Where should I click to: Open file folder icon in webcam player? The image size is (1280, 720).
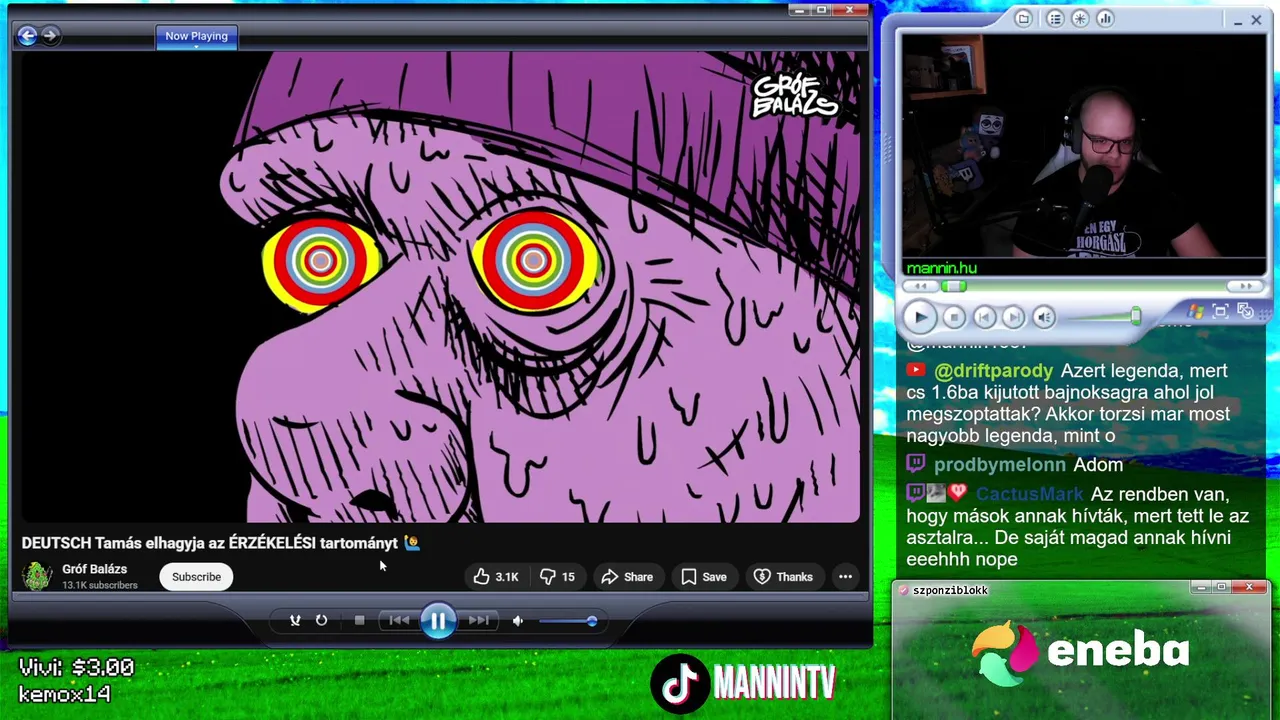pyautogui.click(x=1023, y=18)
